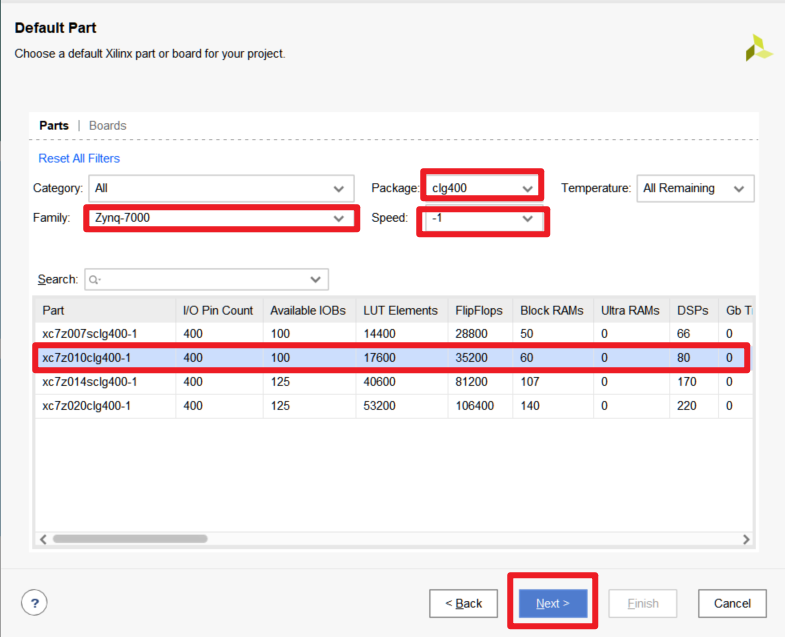Click DSPs value 220
The height and width of the screenshot is (637, 785).
point(687,406)
